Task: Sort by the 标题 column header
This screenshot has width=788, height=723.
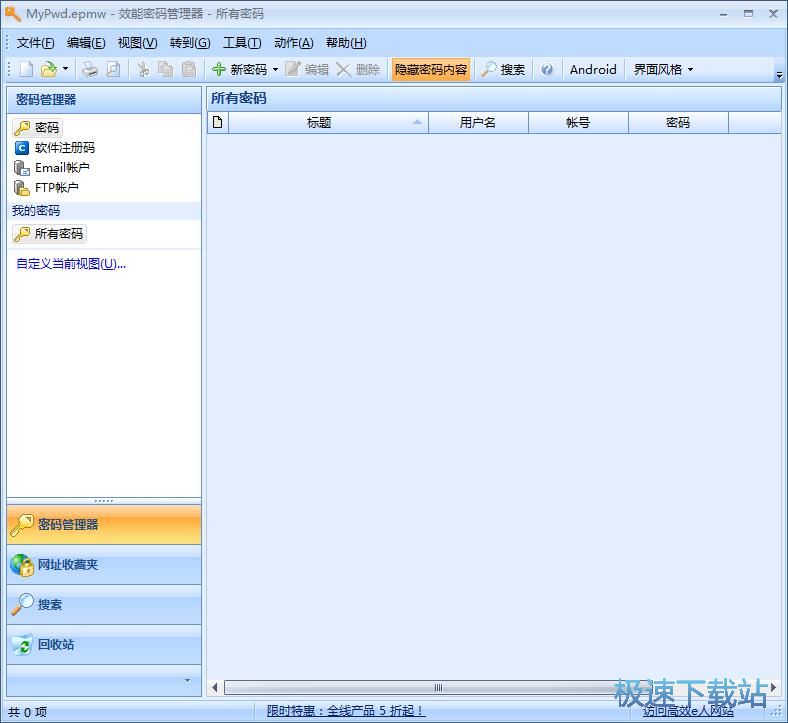Action: [x=319, y=123]
